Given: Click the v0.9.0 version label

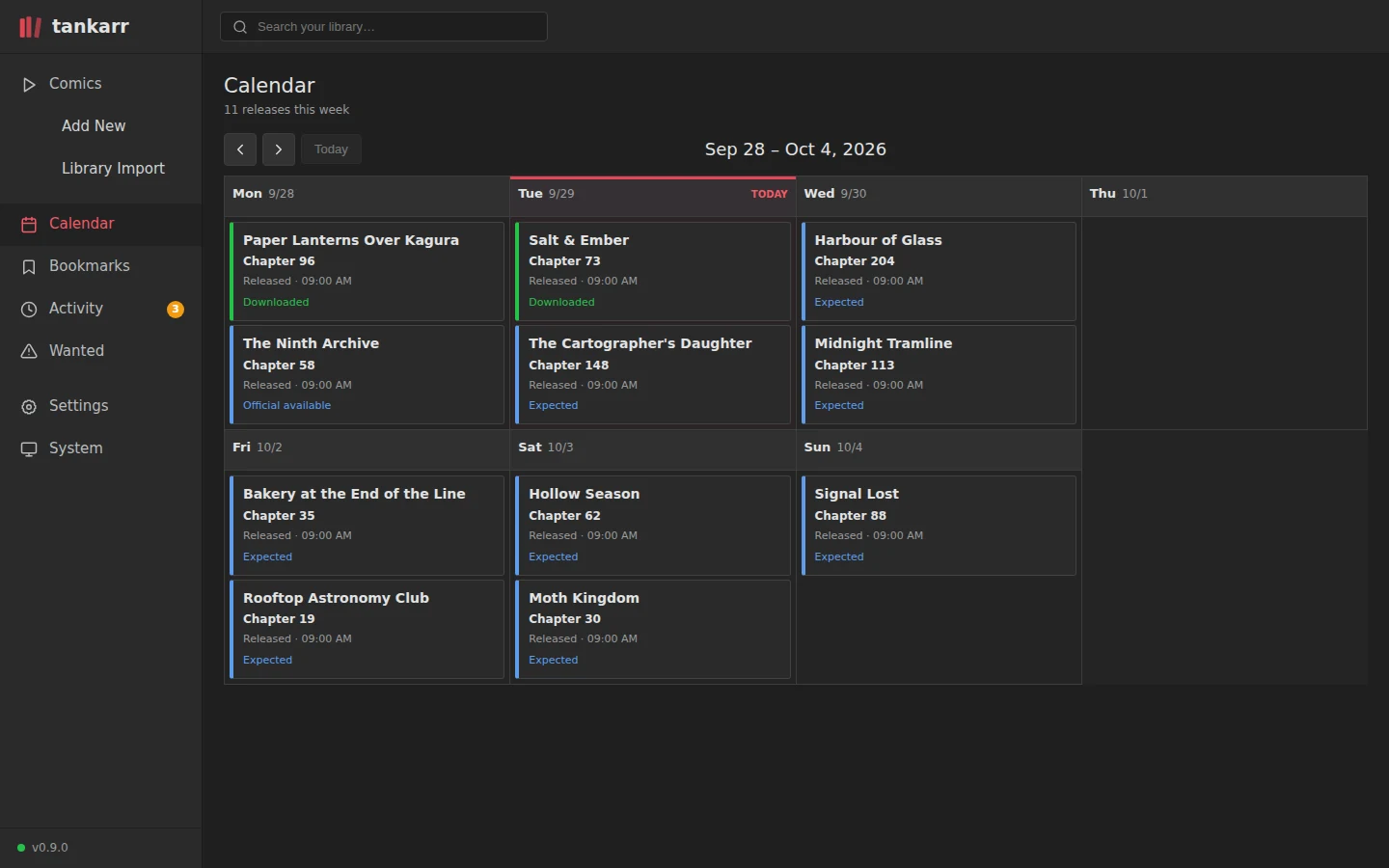Looking at the screenshot, I should click(50, 848).
